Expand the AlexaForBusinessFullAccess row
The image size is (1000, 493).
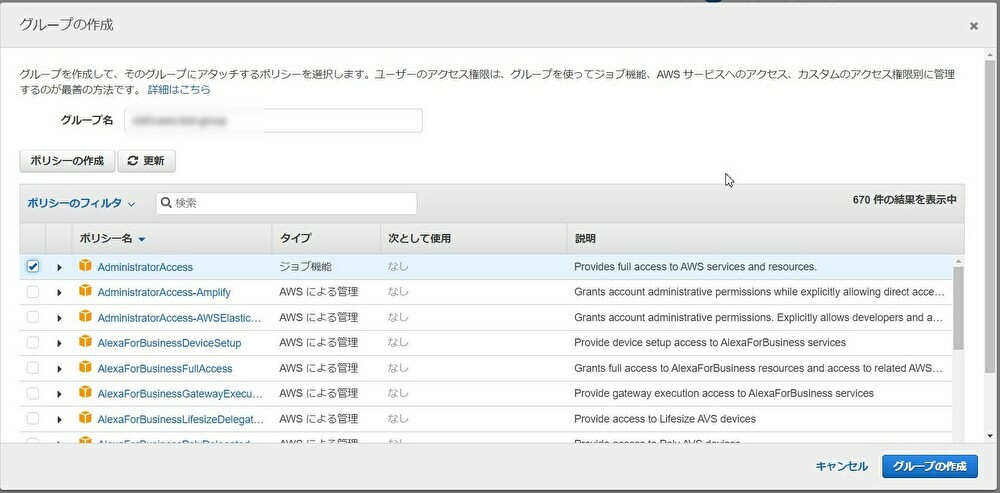(x=59, y=369)
